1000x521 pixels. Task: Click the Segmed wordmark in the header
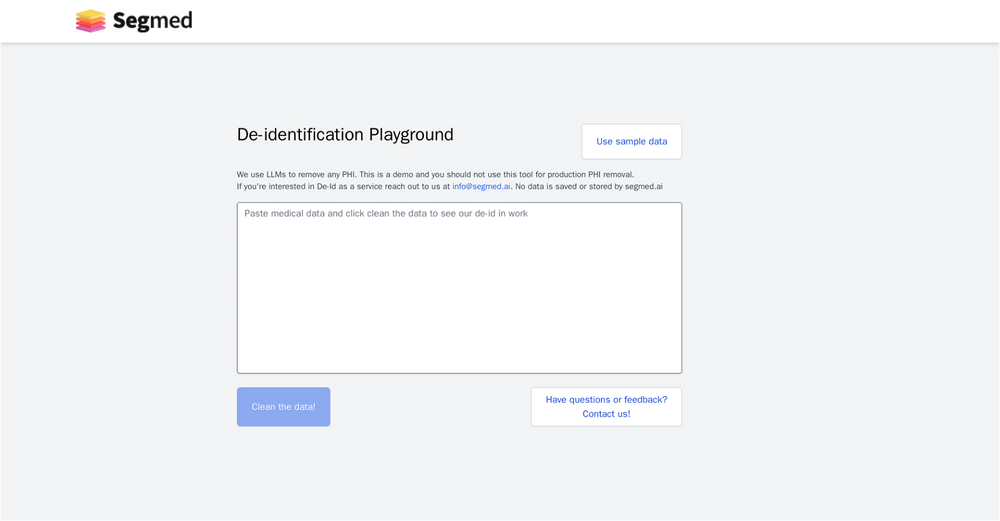click(x=152, y=21)
